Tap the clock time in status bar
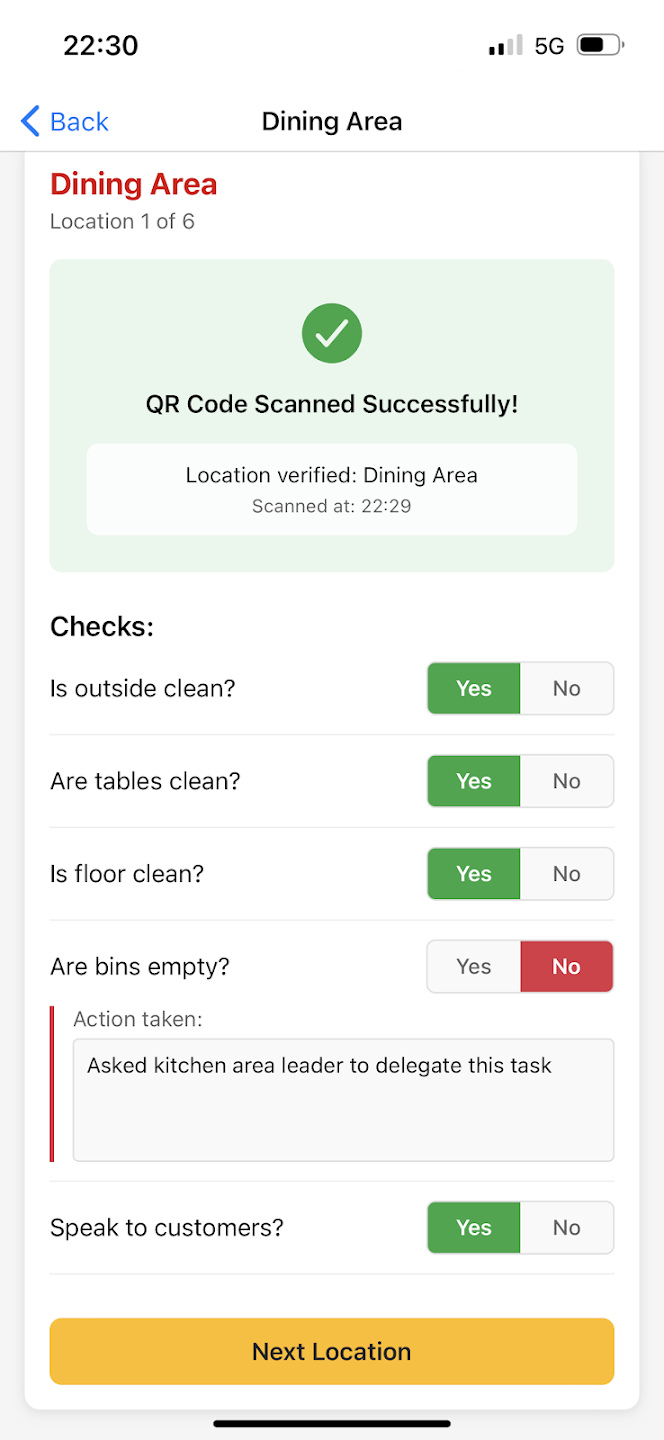Image resolution: width=664 pixels, height=1440 pixels. point(101,45)
